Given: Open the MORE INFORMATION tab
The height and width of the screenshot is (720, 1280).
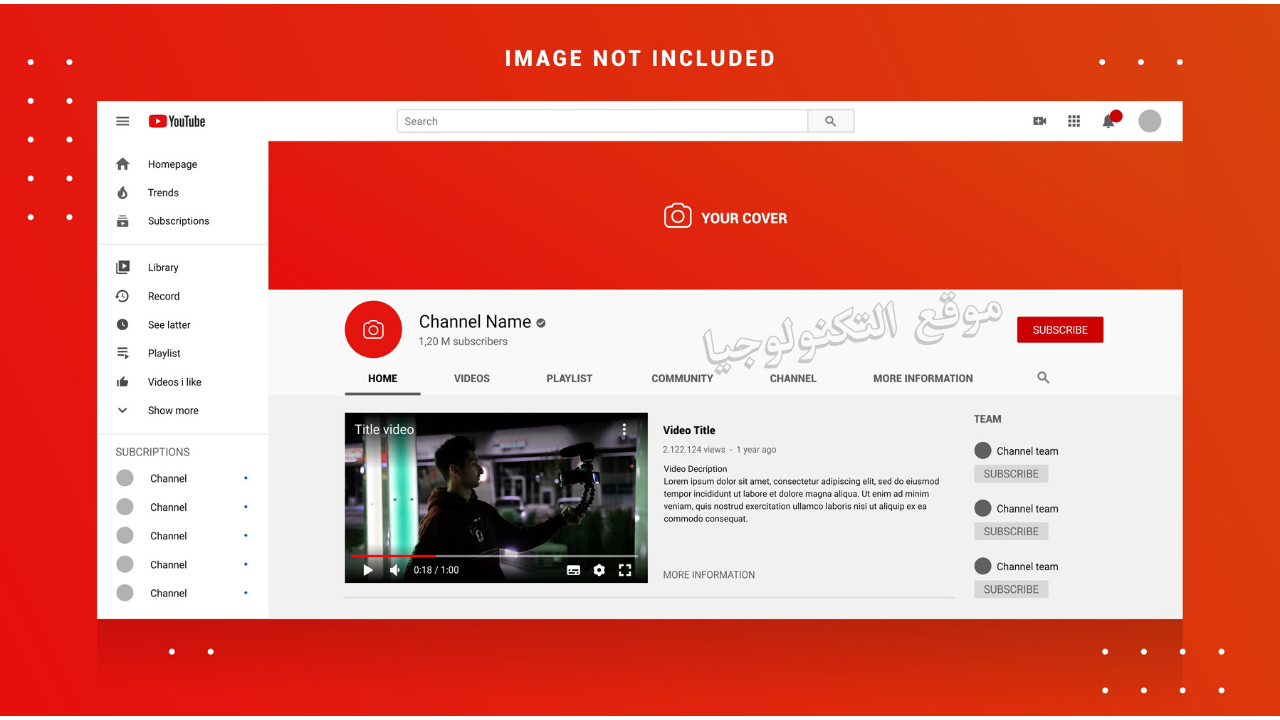Looking at the screenshot, I should coord(923,378).
